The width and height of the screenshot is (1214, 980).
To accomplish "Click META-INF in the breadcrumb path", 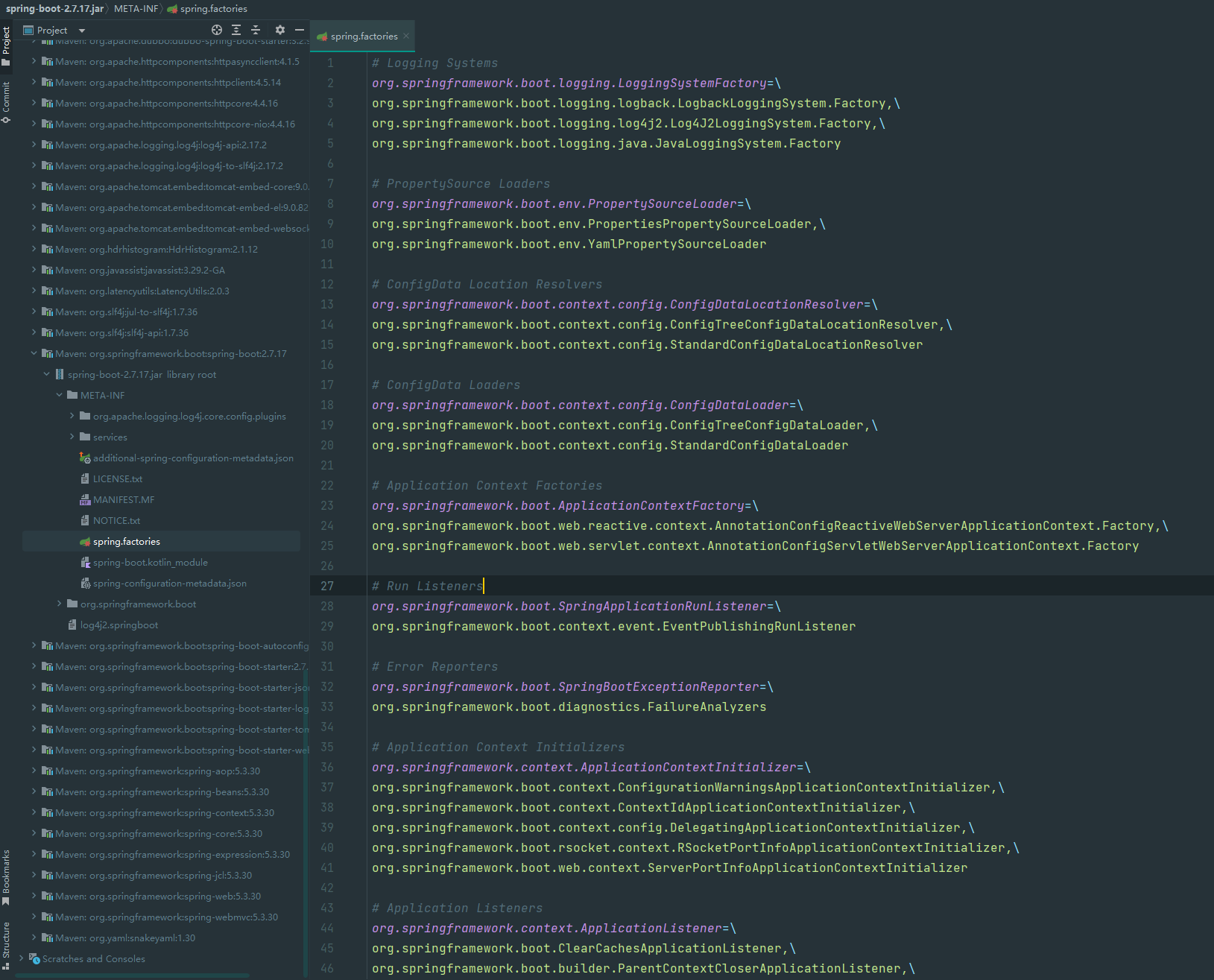I will coord(136,8).
